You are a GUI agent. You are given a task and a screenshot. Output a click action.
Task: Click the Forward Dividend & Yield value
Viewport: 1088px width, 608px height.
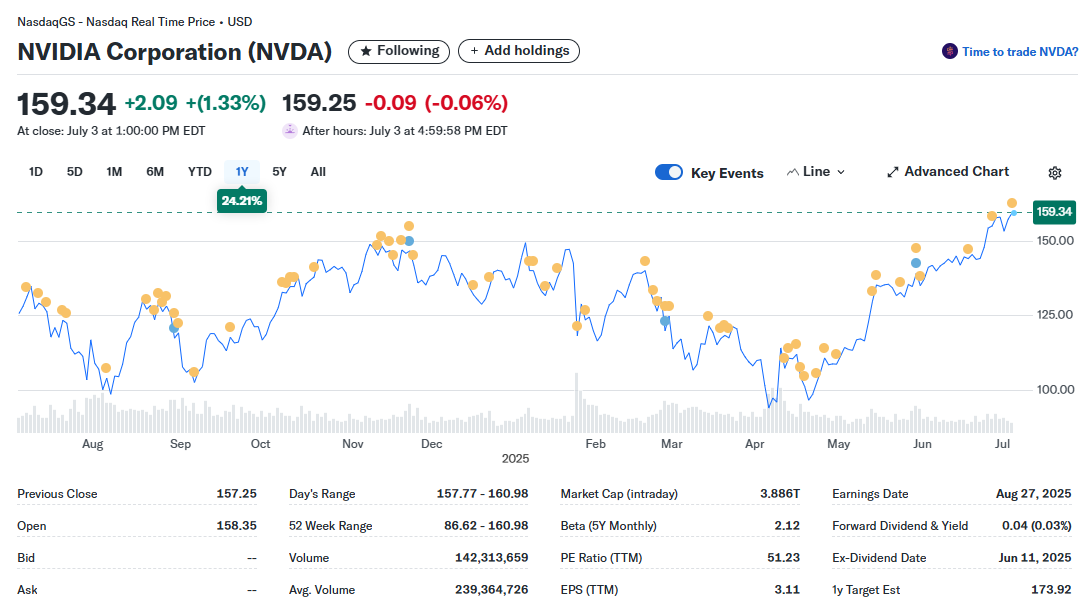[1036, 525]
